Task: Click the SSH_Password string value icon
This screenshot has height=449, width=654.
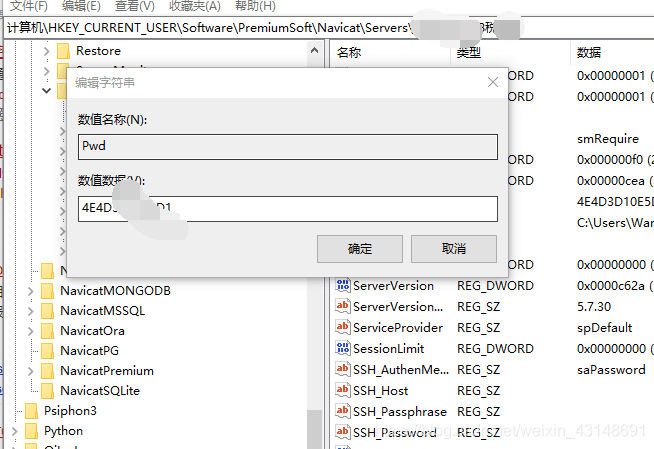Action: tap(342, 432)
